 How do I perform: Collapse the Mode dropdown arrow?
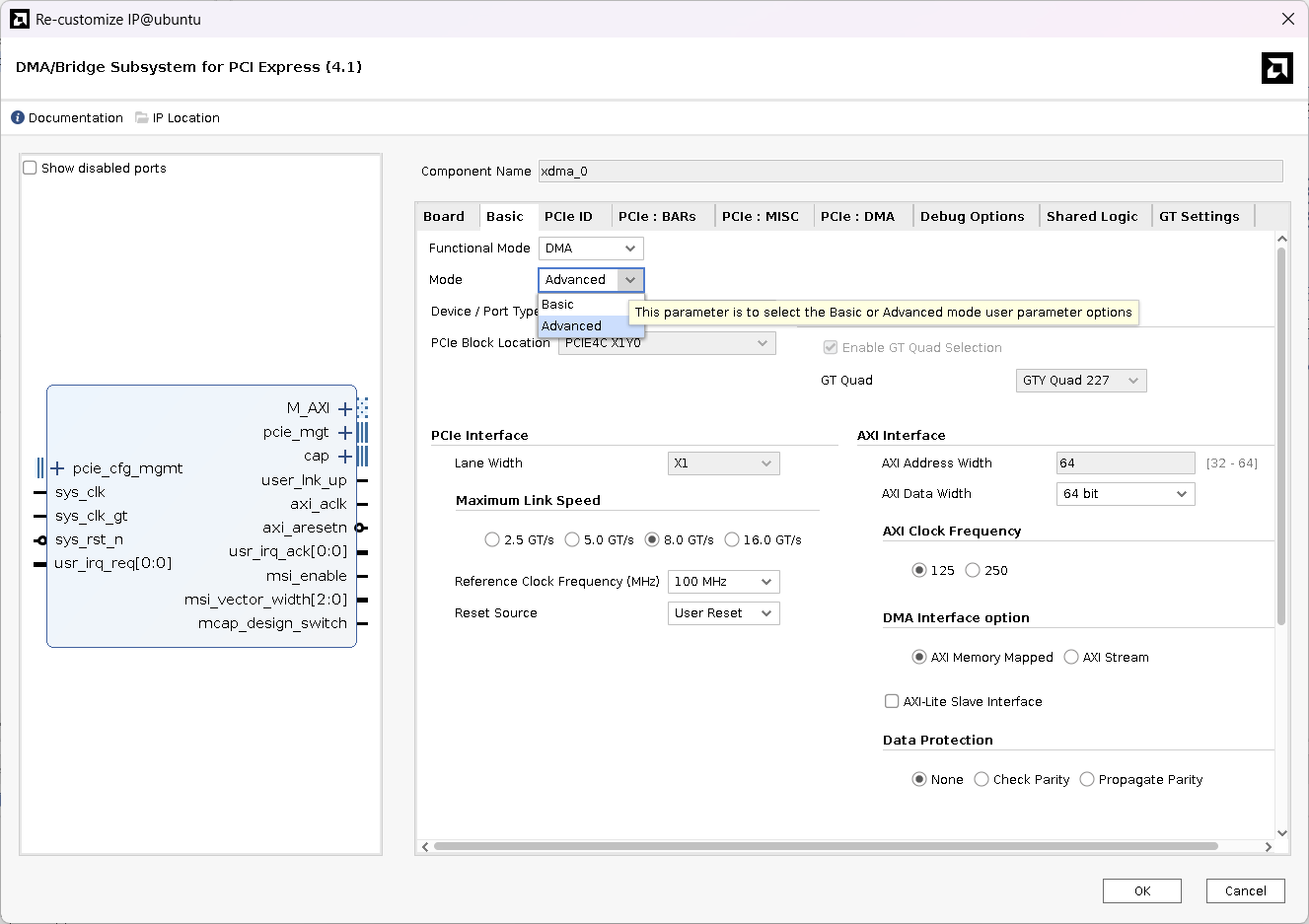(630, 280)
